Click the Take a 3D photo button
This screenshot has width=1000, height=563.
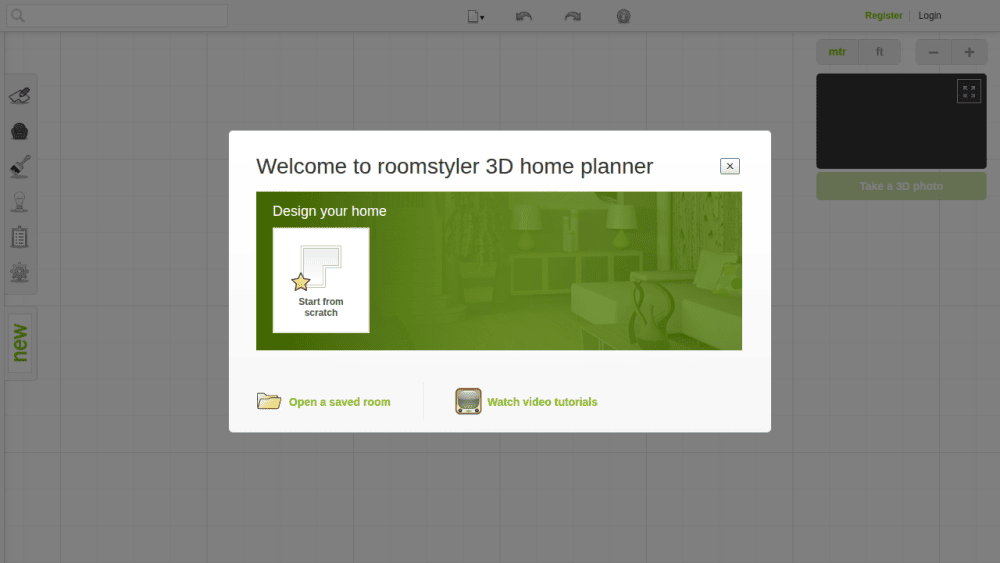pos(901,186)
